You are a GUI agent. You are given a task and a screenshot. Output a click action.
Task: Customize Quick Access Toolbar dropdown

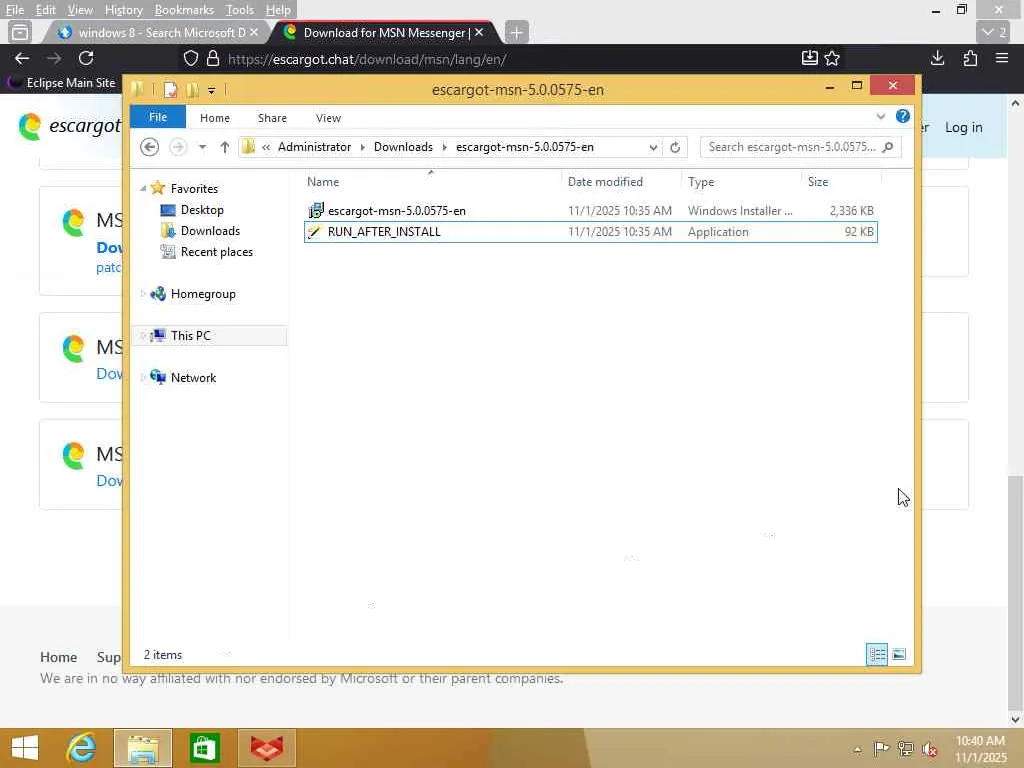pos(212,90)
